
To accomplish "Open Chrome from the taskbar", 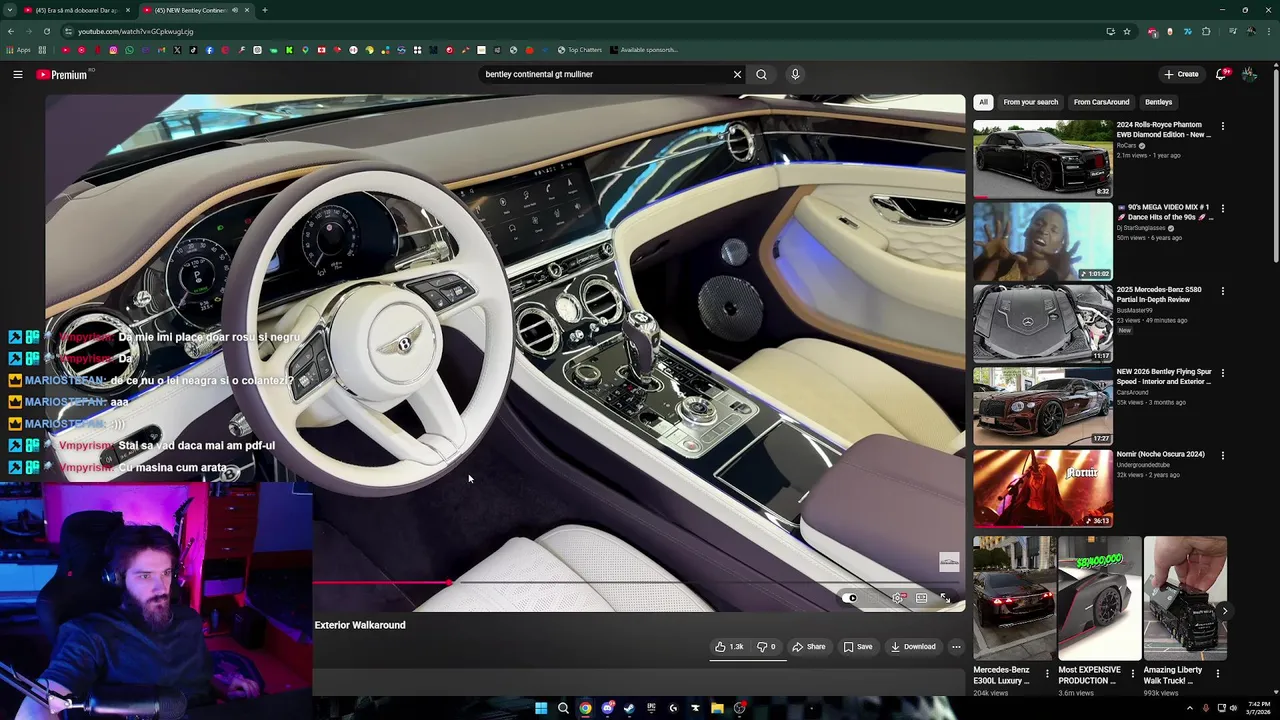I will tap(585, 708).
